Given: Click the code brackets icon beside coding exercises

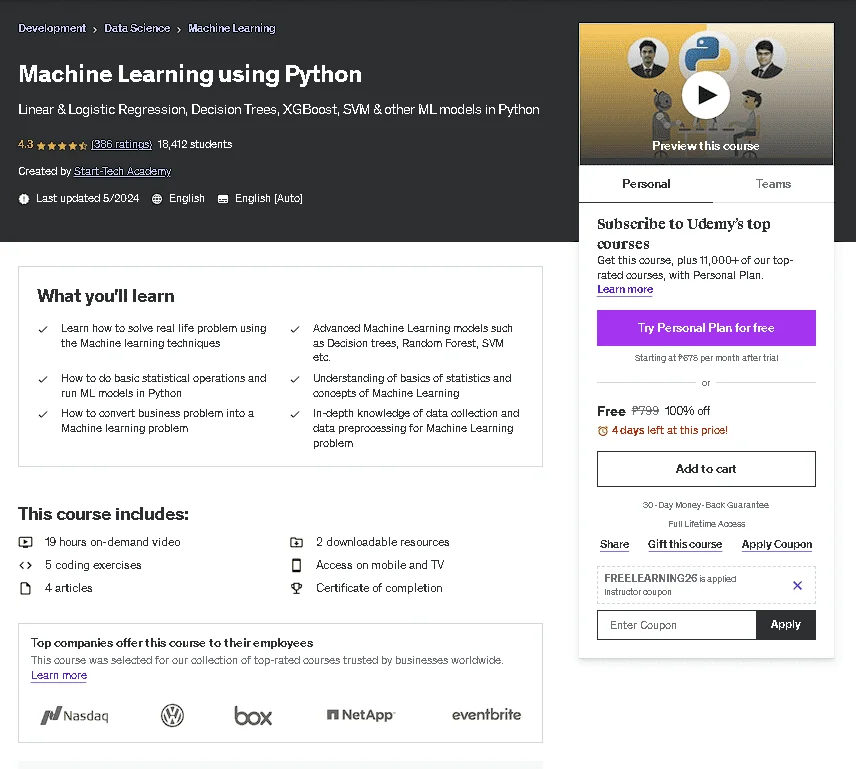Looking at the screenshot, I should tap(26, 565).
